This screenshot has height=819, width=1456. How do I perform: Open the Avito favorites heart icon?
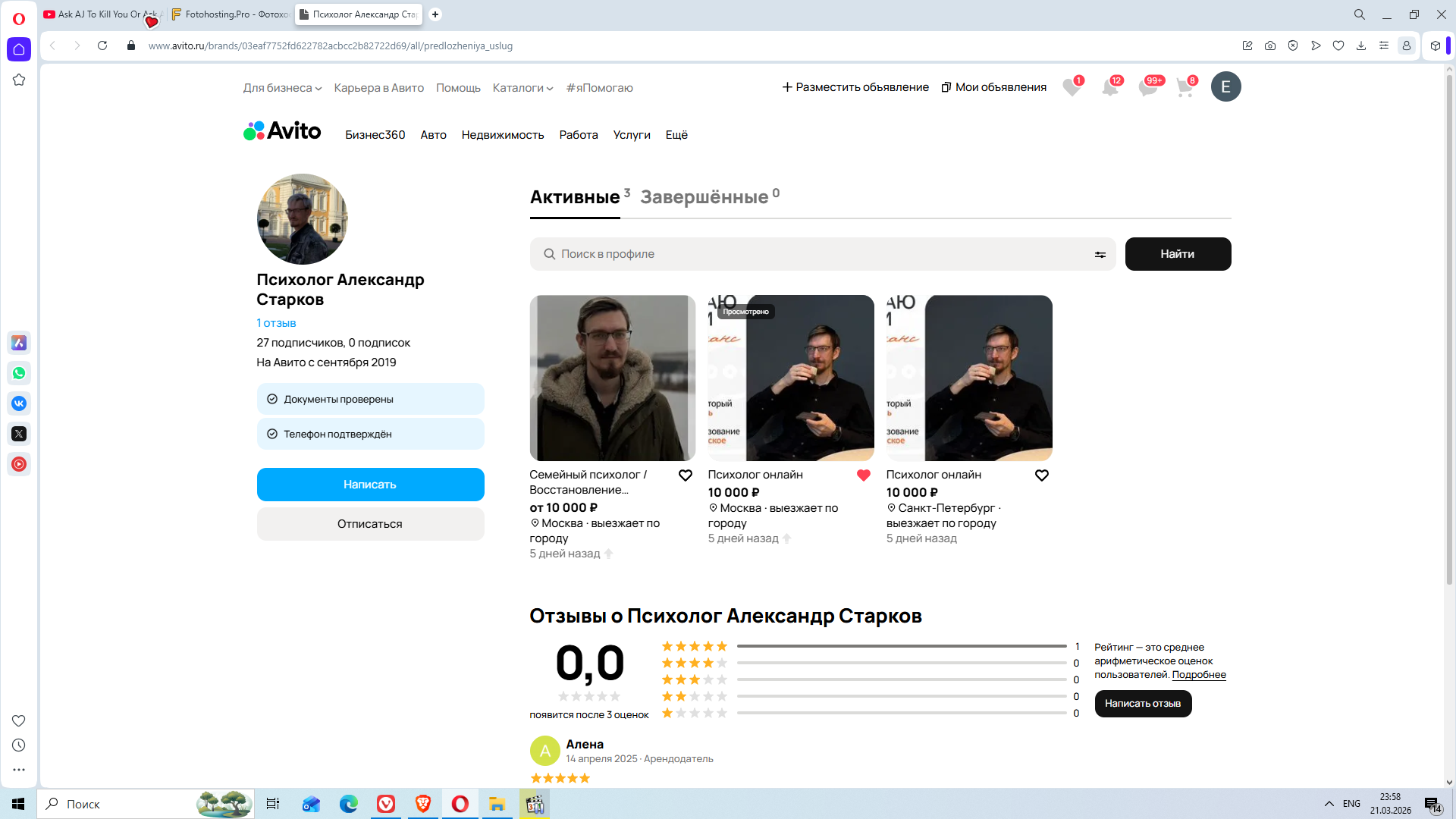tap(1072, 87)
